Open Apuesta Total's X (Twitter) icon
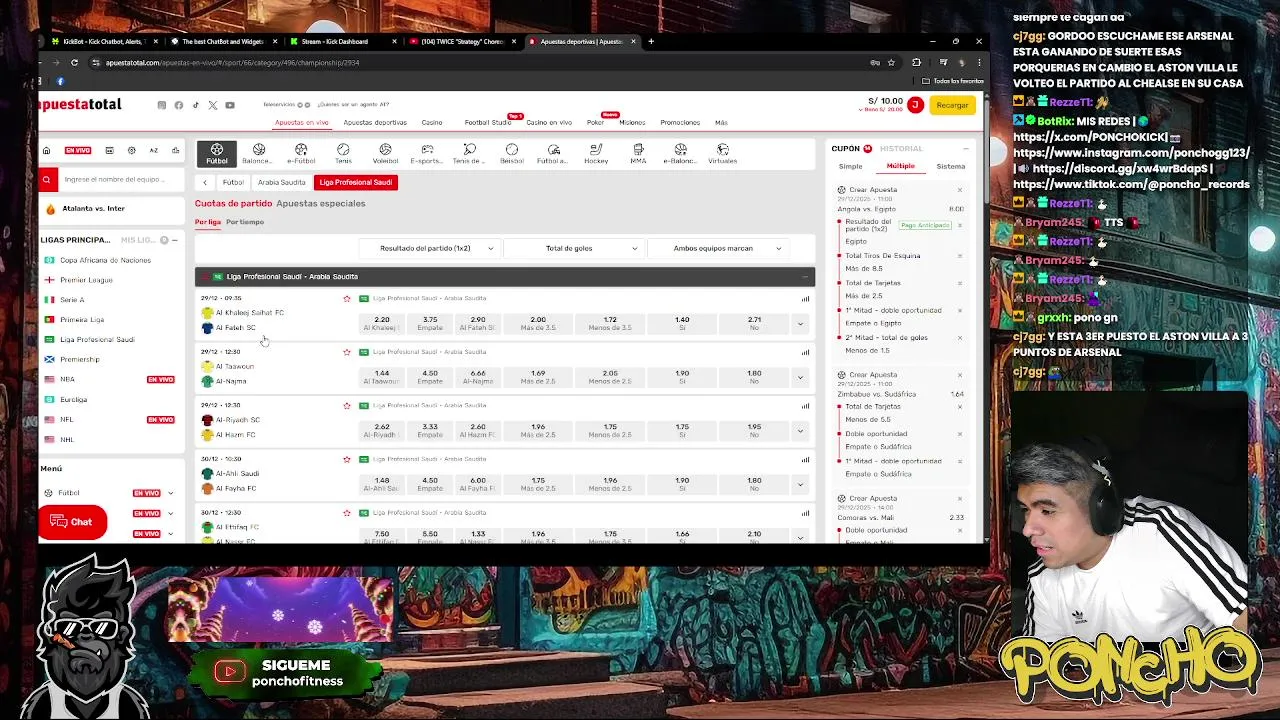Image resolution: width=1280 pixels, height=720 pixels. coord(212,105)
